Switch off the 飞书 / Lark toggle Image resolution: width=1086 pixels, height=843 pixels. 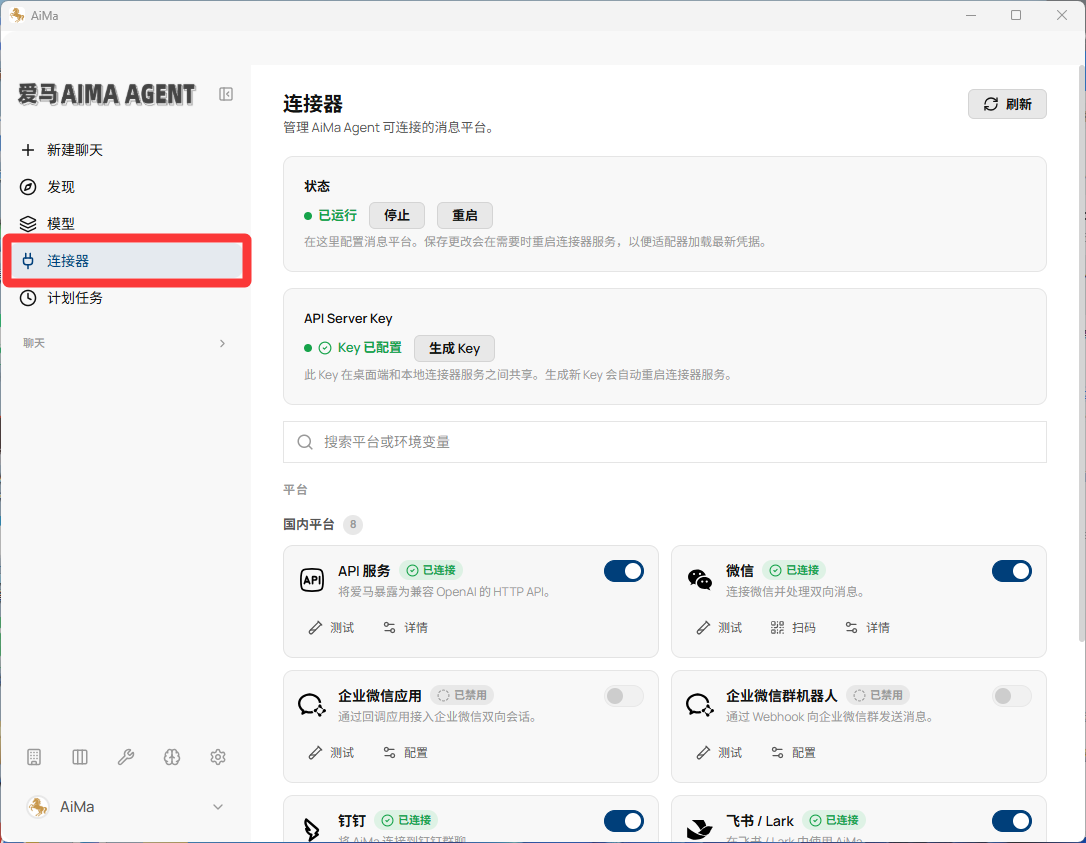(x=1012, y=821)
